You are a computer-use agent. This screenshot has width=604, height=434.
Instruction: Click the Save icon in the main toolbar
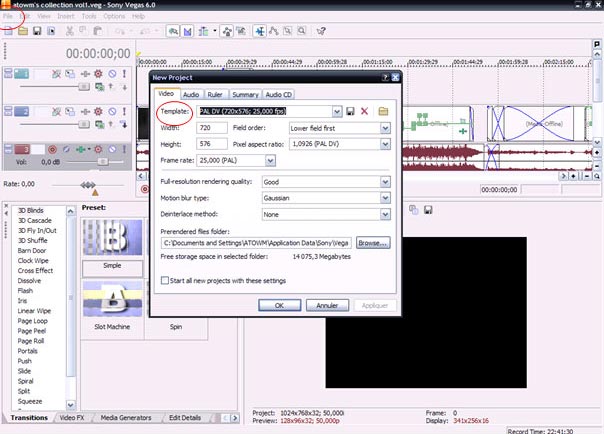37,33
